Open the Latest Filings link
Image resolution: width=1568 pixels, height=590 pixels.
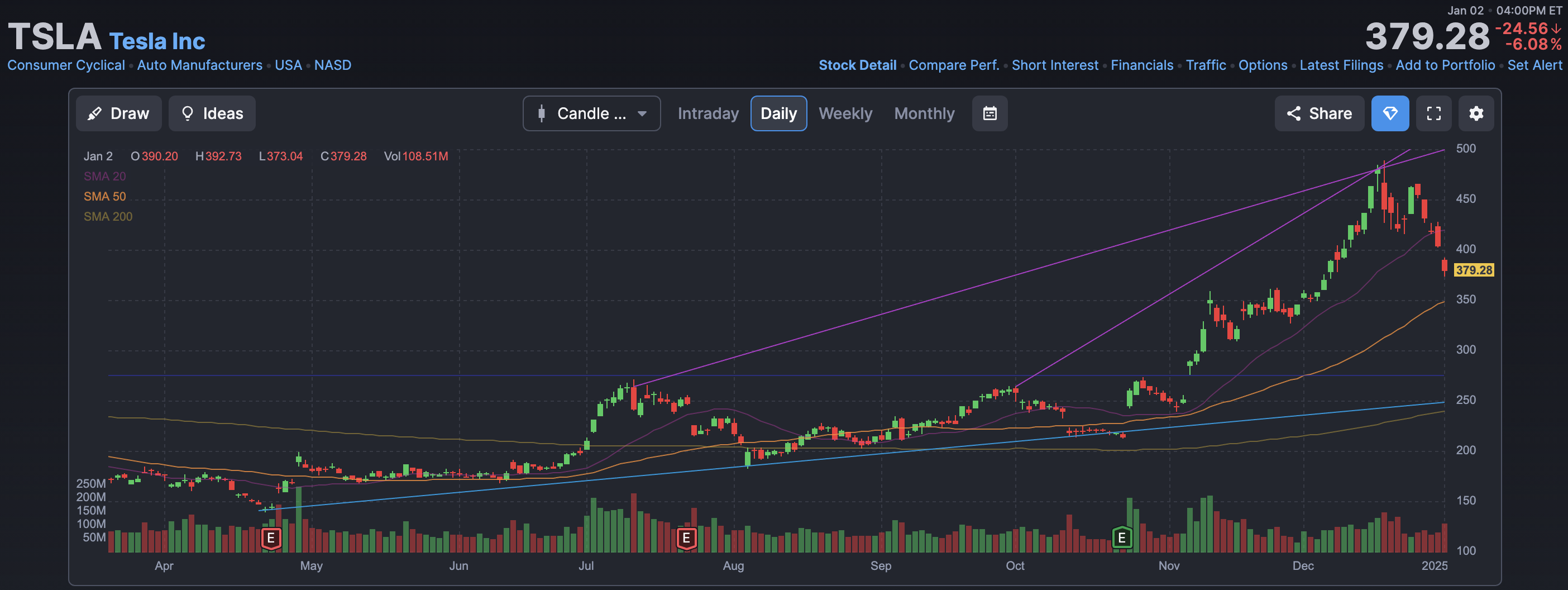[x=1341, y=65]
